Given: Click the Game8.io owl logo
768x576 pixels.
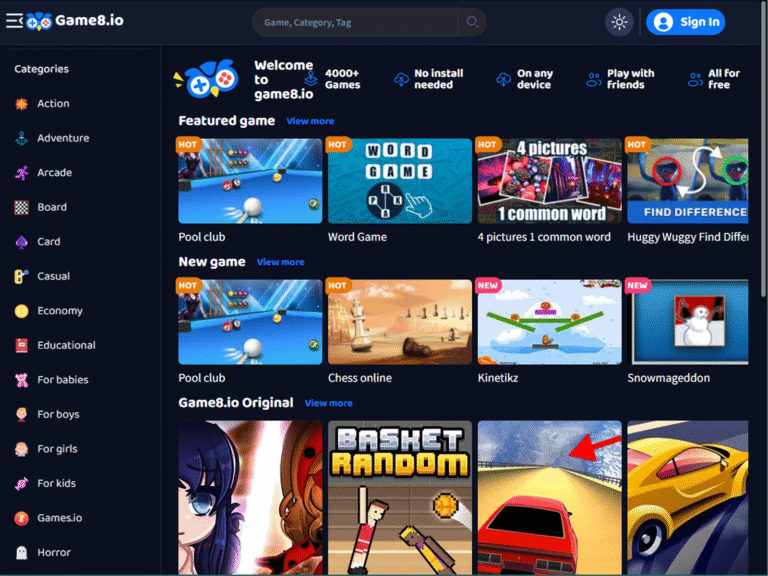Looking at the screenshot, I should (x=39, y=22).
